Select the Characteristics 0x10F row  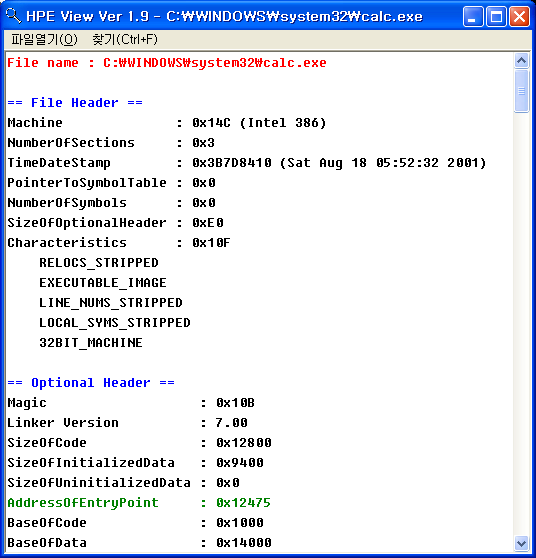click(119, 242)
